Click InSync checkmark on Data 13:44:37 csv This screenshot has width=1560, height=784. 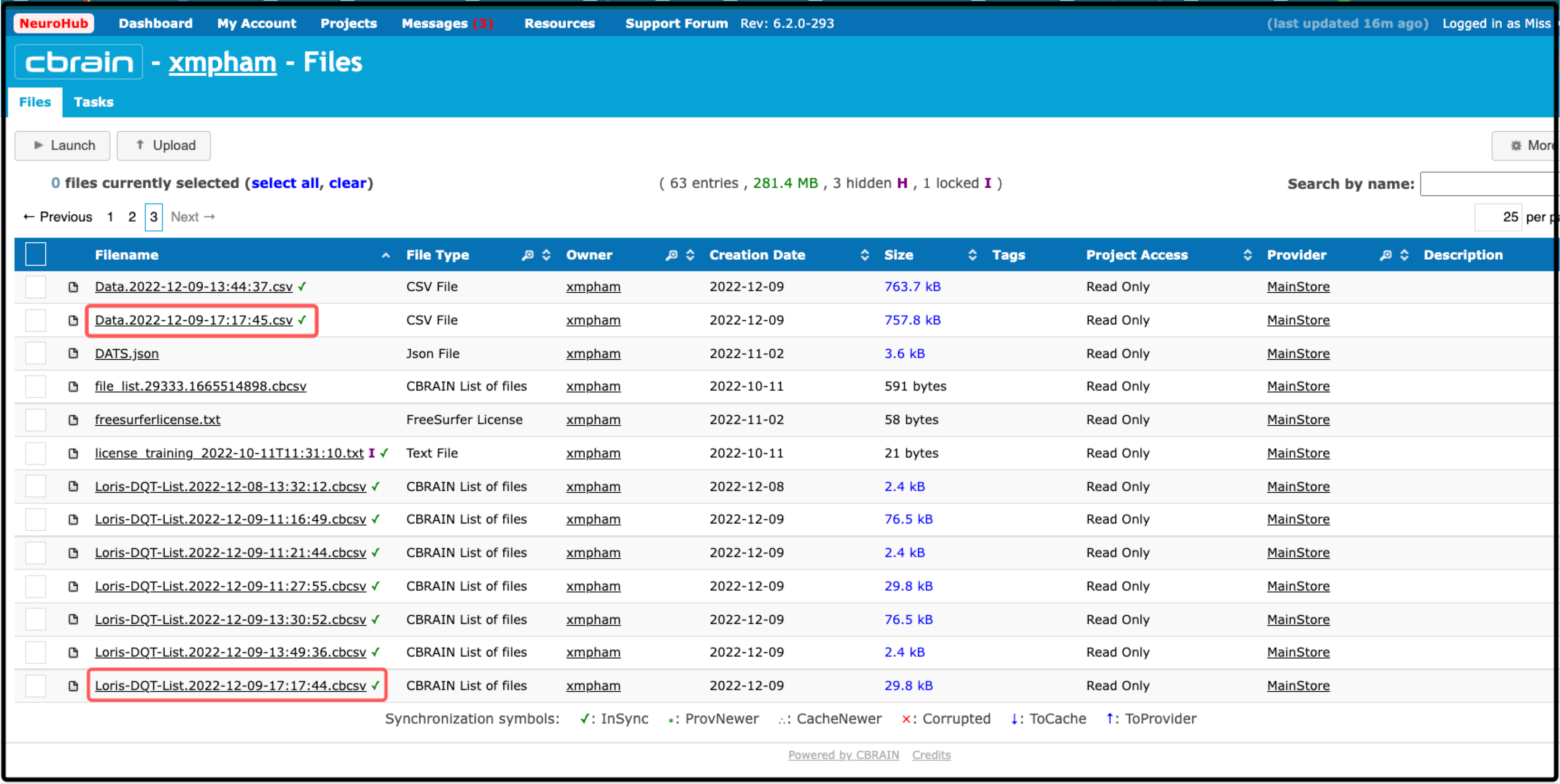pyautogui.click(x=302, y=286)
